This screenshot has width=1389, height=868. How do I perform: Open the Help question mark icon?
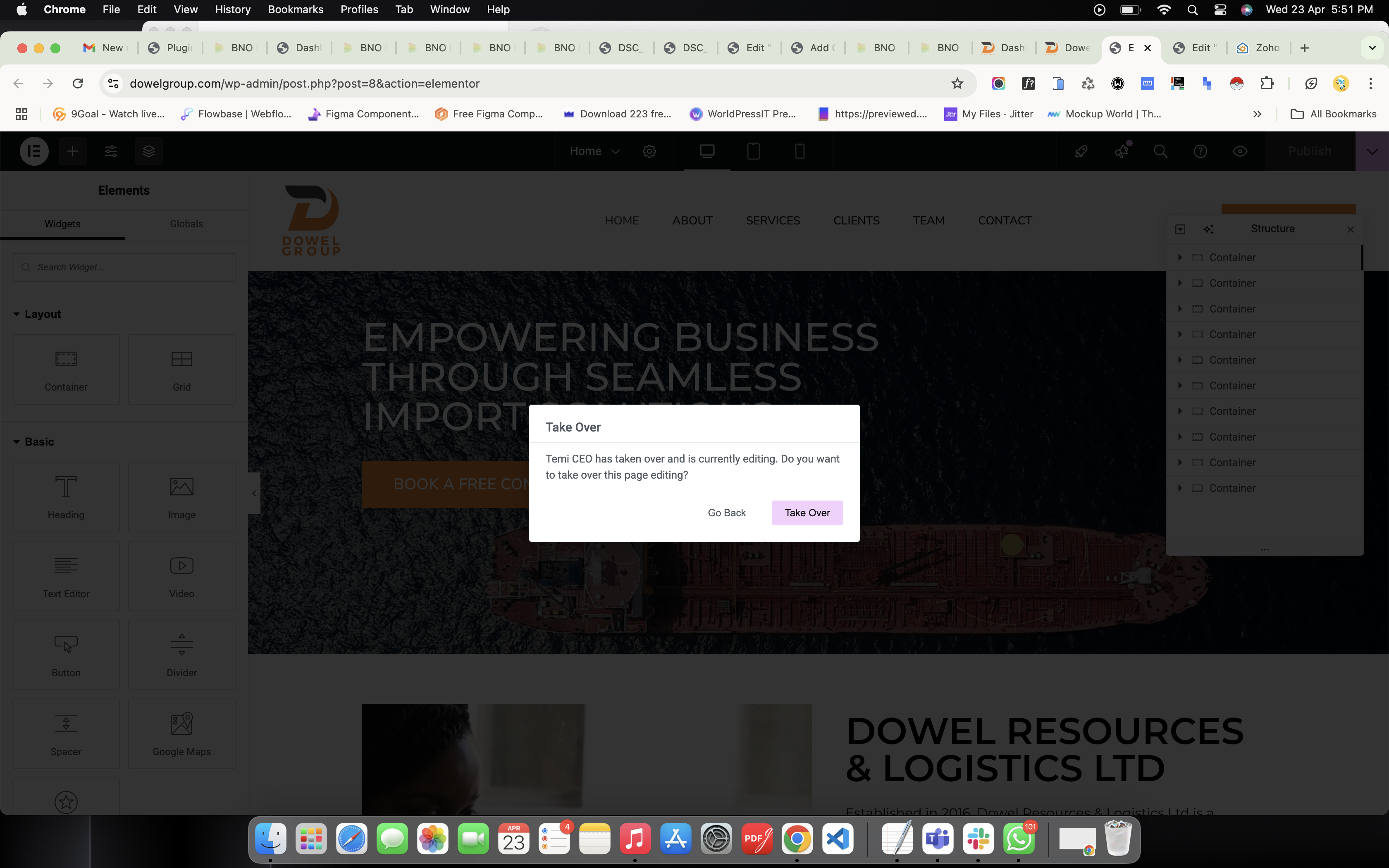[x=1200, y=151]
